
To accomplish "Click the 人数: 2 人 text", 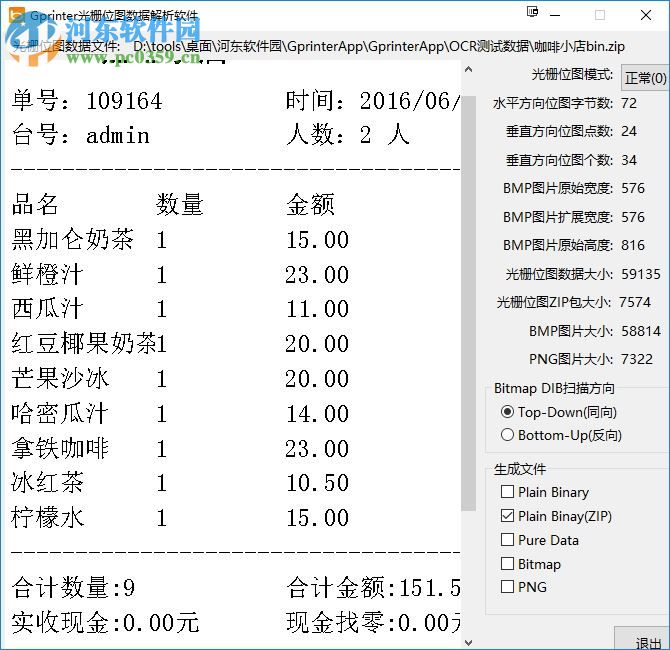I will (x=348, y=135).
